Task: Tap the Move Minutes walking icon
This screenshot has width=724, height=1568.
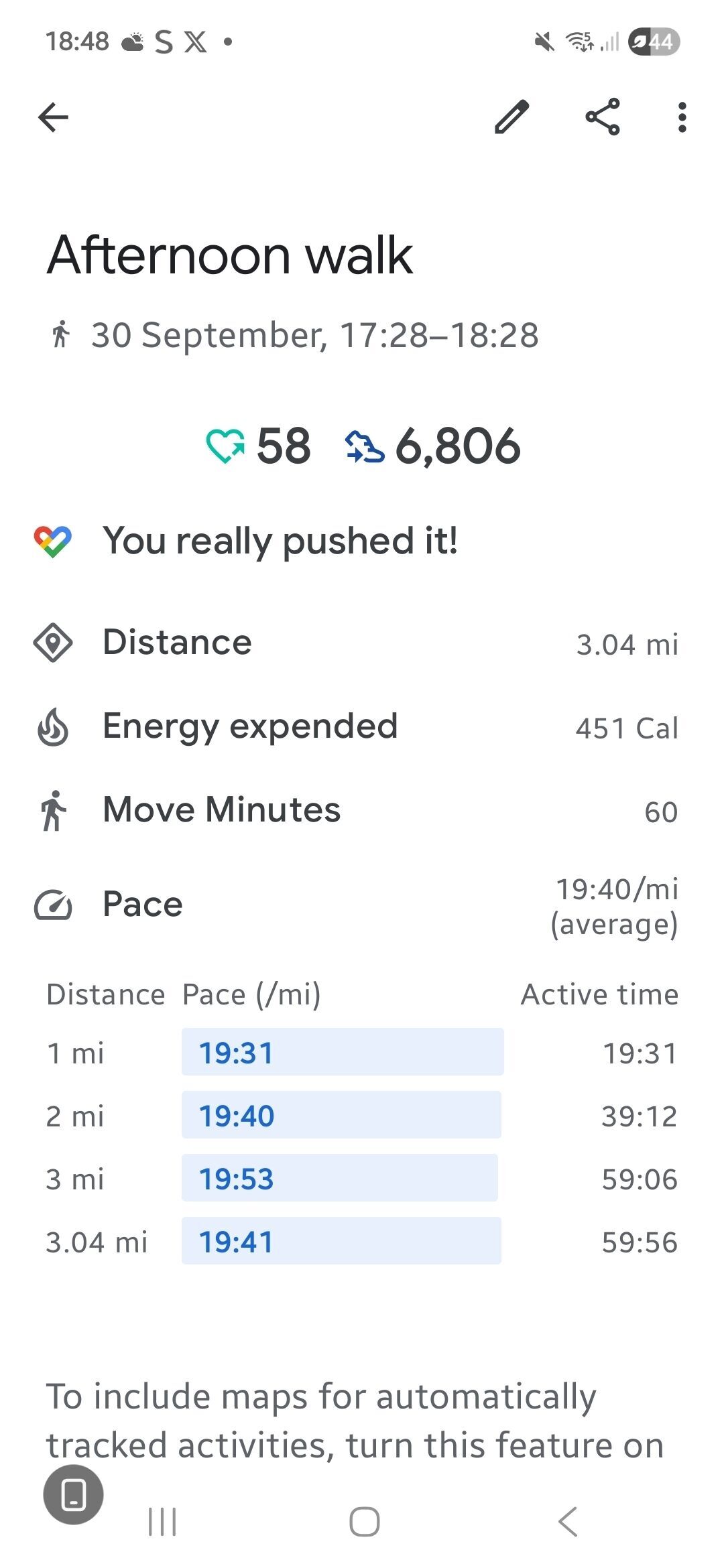Action: click(x=53, y=810)
